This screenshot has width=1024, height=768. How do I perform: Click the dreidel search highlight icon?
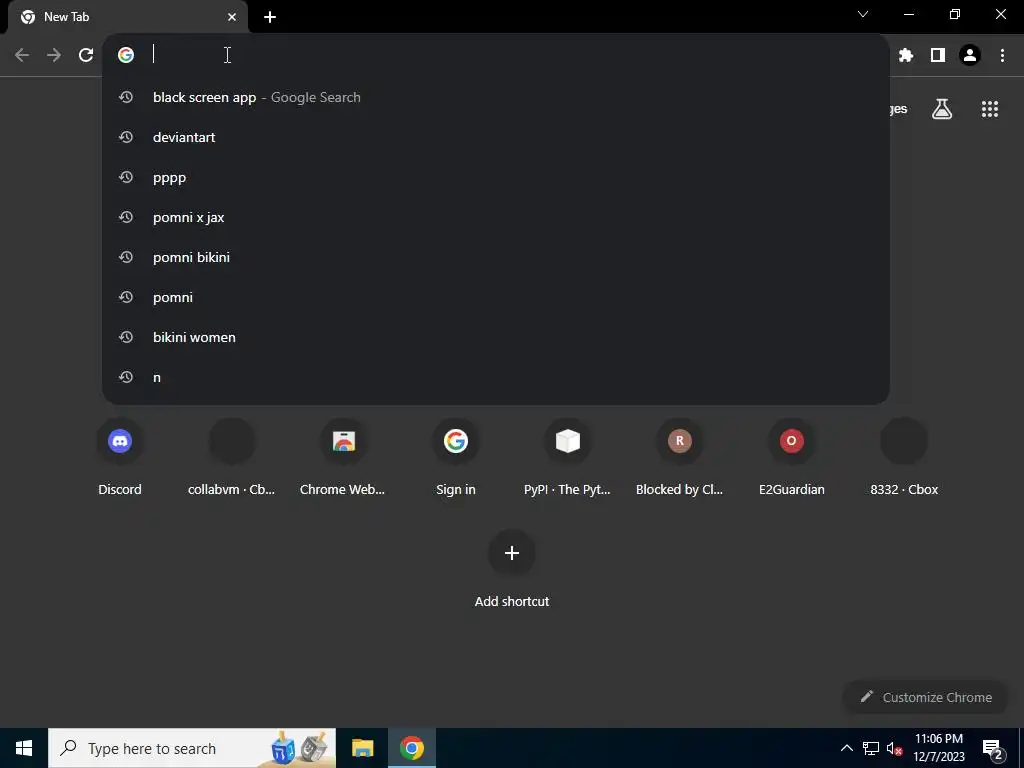[x=298, y=748]
